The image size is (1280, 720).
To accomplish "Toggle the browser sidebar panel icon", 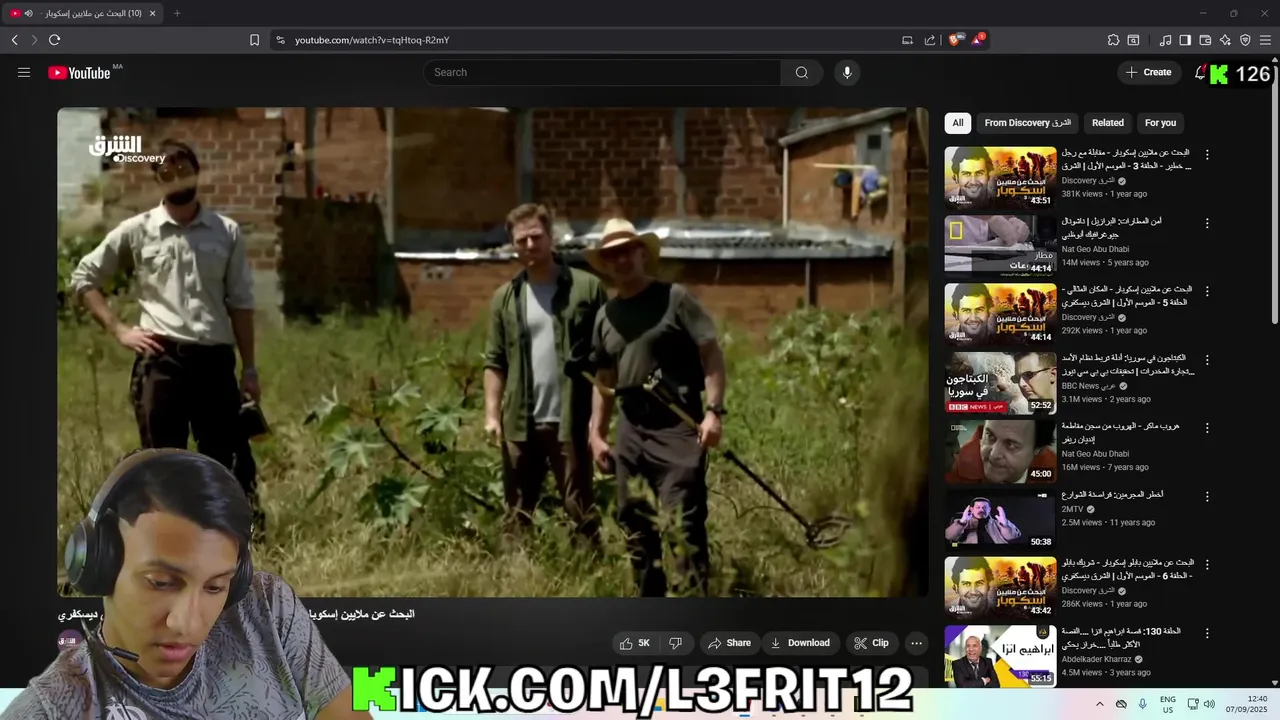I will coord(1185,40).
